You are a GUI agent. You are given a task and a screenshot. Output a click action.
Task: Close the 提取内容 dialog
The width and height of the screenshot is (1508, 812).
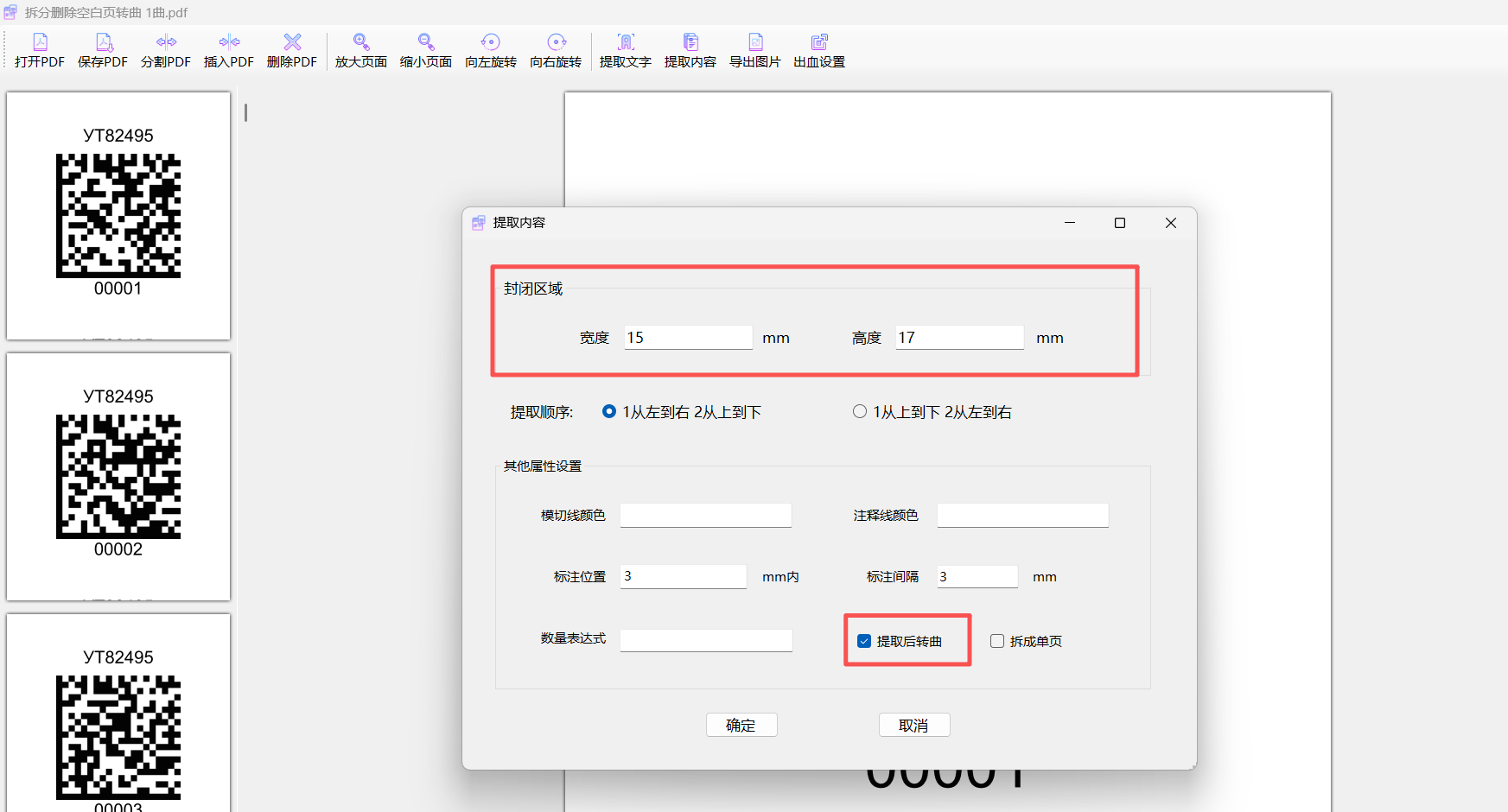pos(1171,223)
